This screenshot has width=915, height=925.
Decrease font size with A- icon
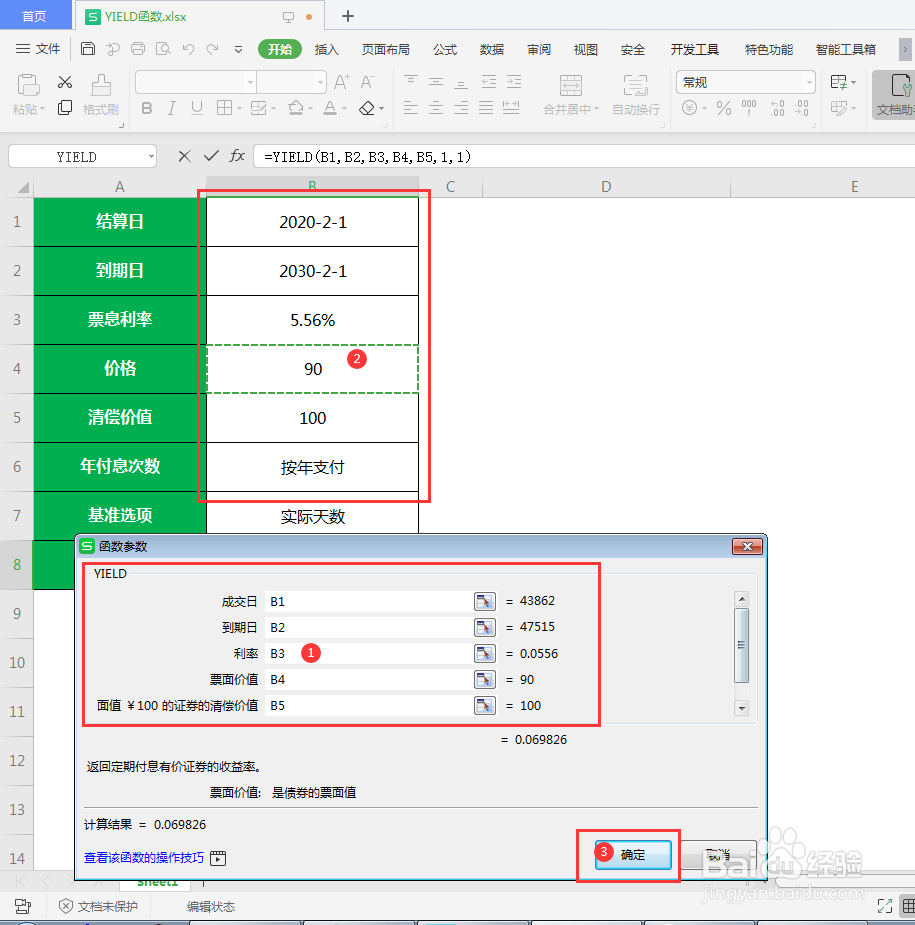368,82
